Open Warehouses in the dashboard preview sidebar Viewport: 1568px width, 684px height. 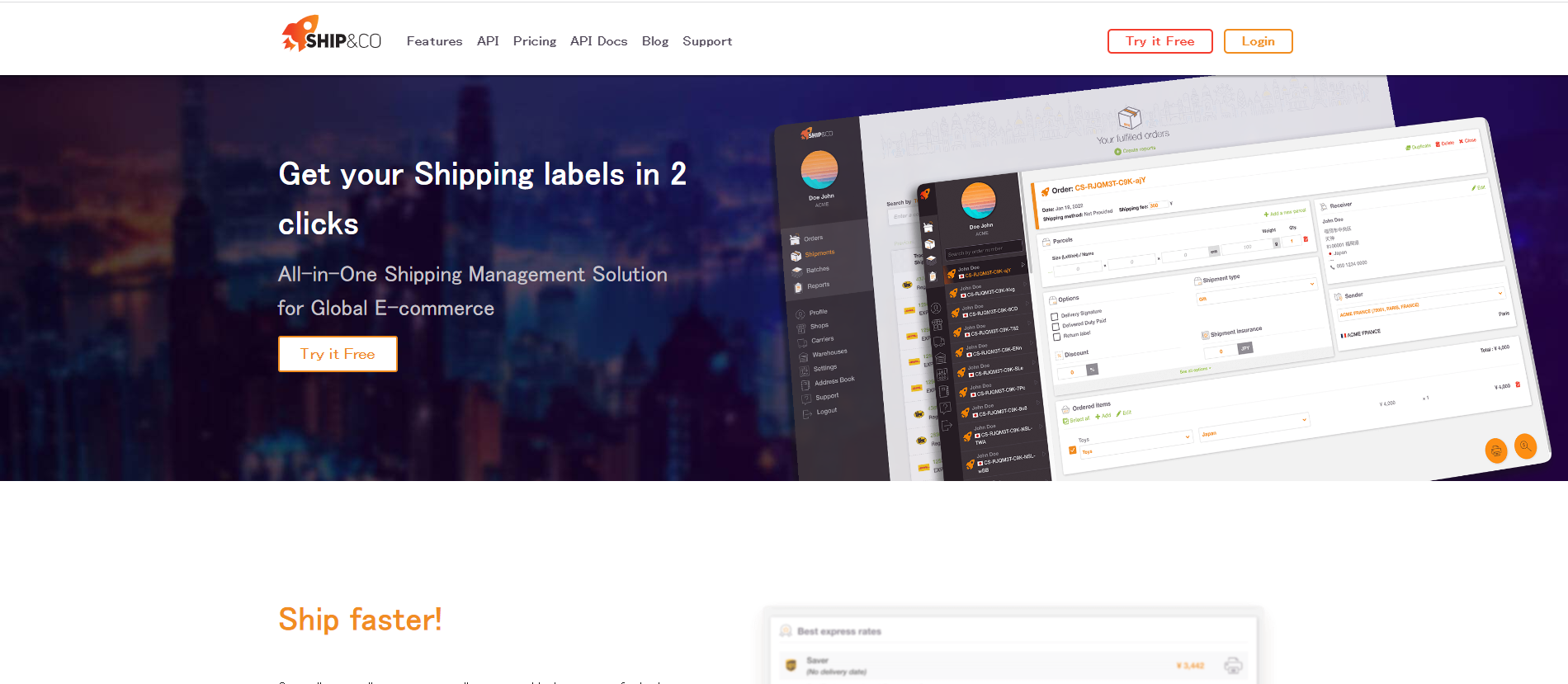coord(823,354)
